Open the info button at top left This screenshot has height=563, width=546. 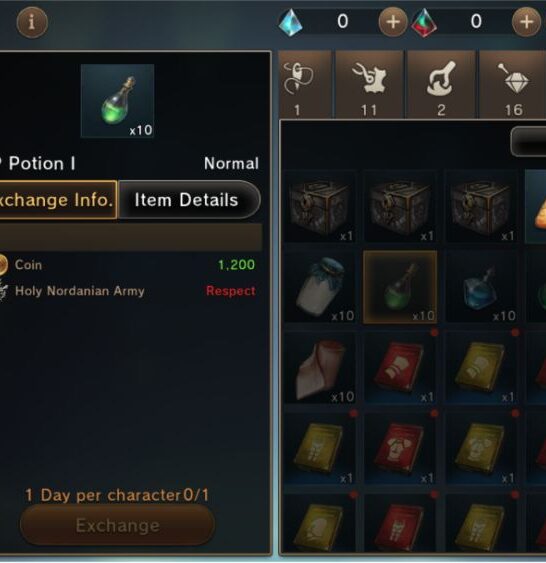click(32, 23)
